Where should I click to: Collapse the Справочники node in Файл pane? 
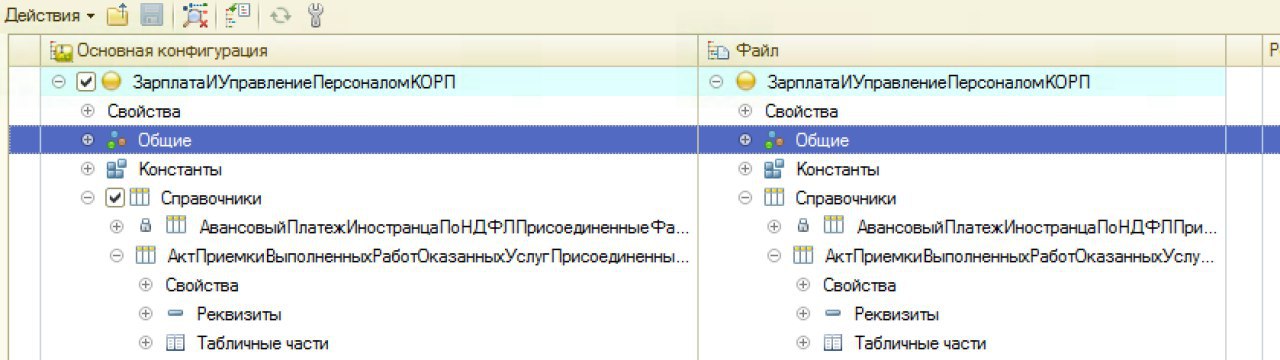click(745, 198)
